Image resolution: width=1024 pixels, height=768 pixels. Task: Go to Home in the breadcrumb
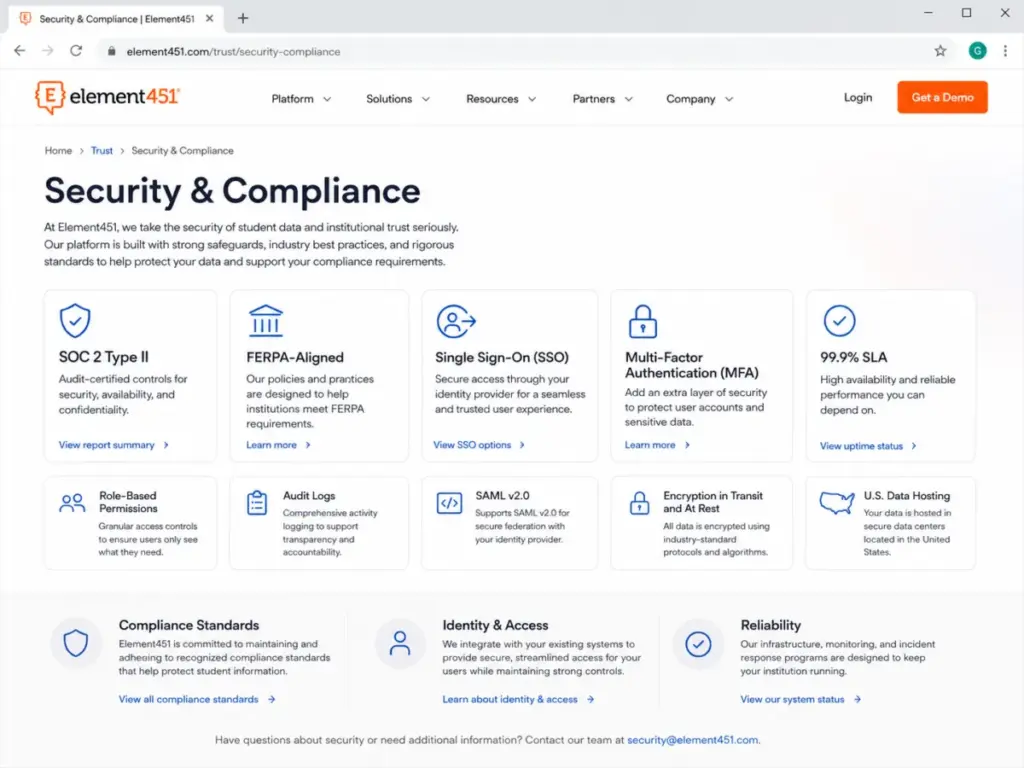click(x=58, y=150)
